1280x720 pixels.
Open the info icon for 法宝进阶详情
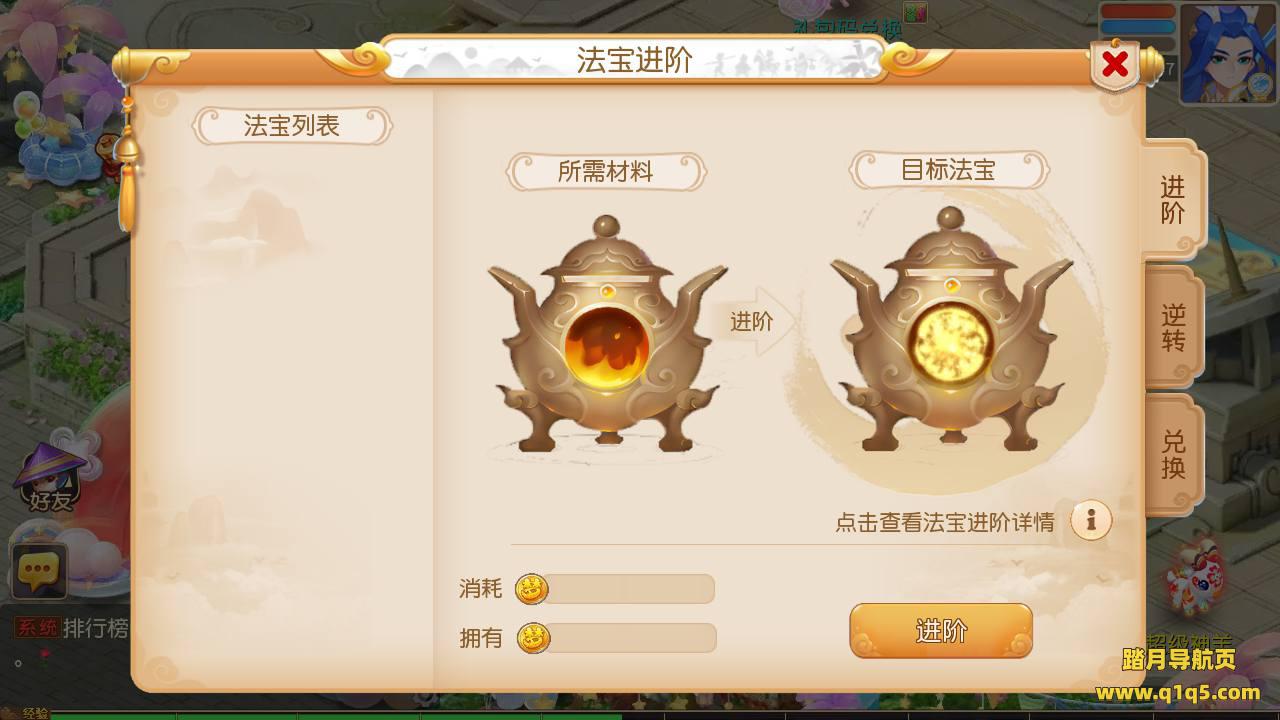click(x=1091, y=520)
